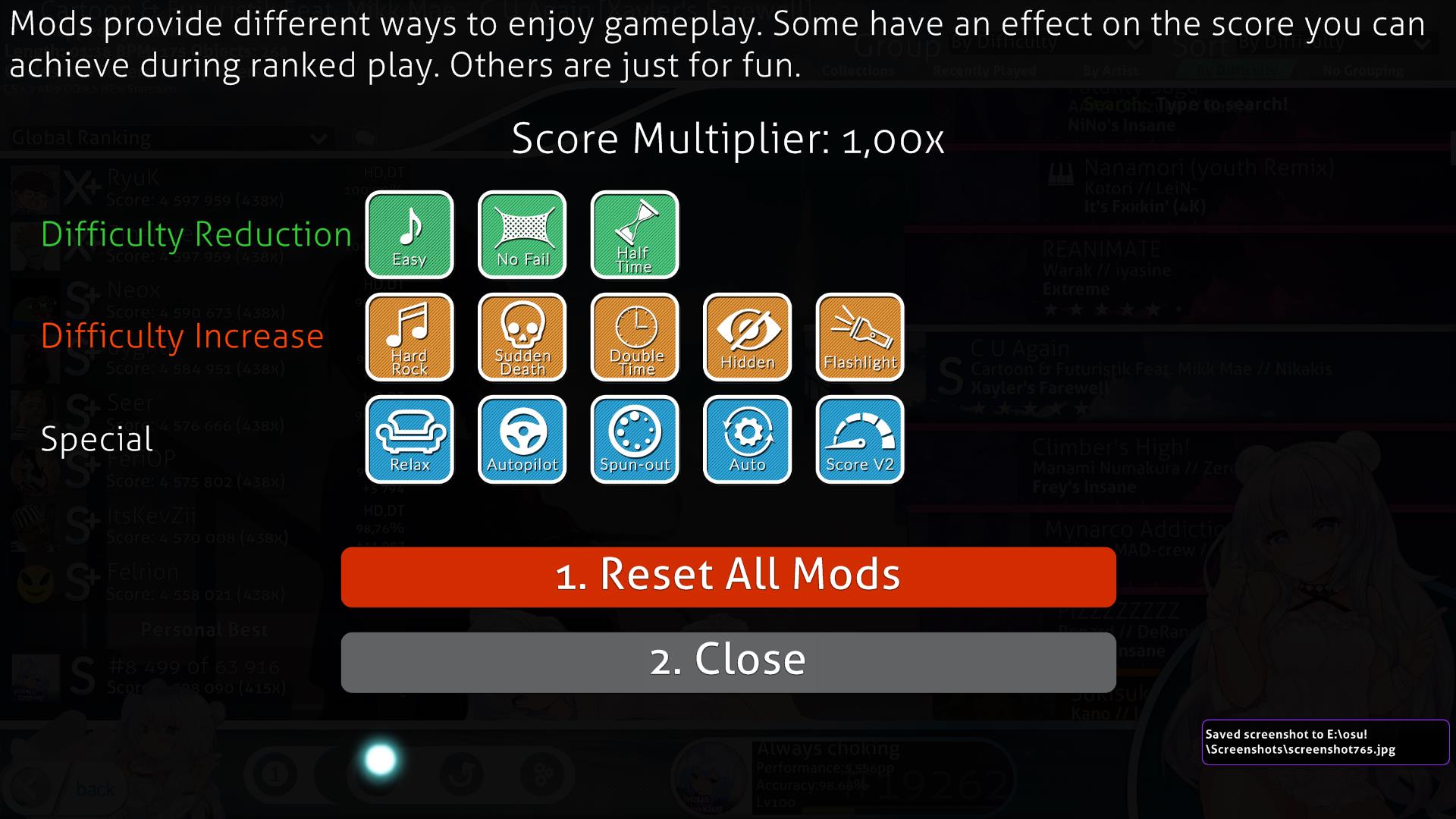1456x819 pixels.
Task: Enable the Score V2 mod
Action: point(860,438)
